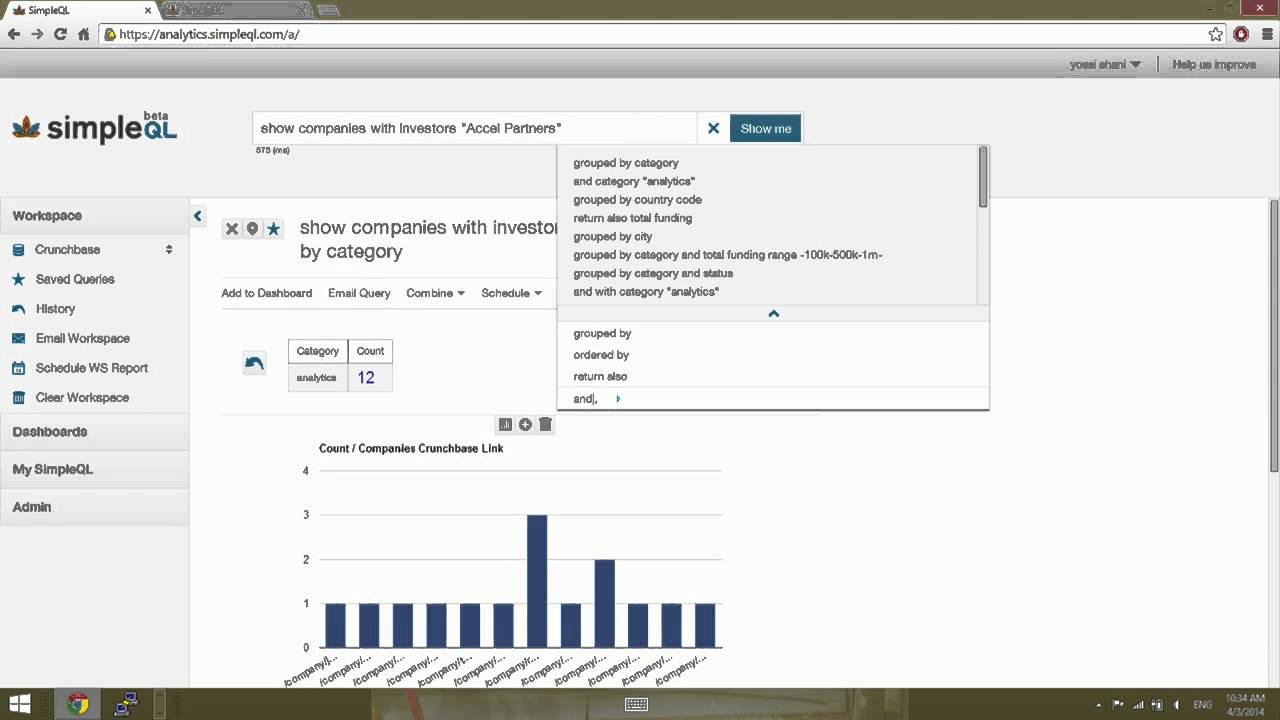
Task: Click the browser home icon
Action: click(83, 34)
